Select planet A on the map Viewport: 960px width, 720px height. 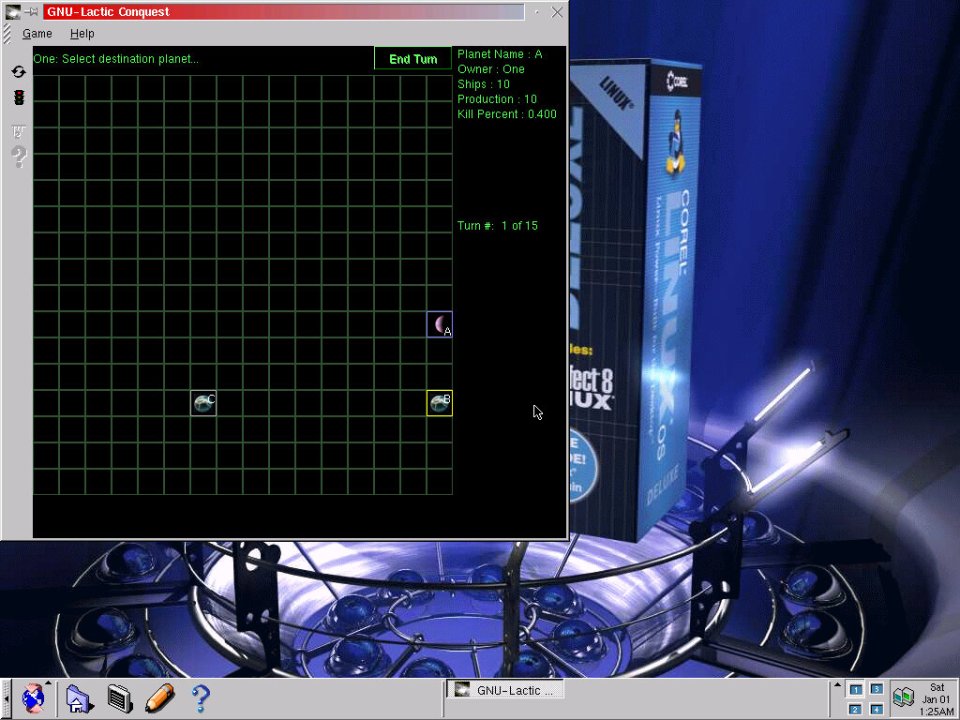point(440,325)
